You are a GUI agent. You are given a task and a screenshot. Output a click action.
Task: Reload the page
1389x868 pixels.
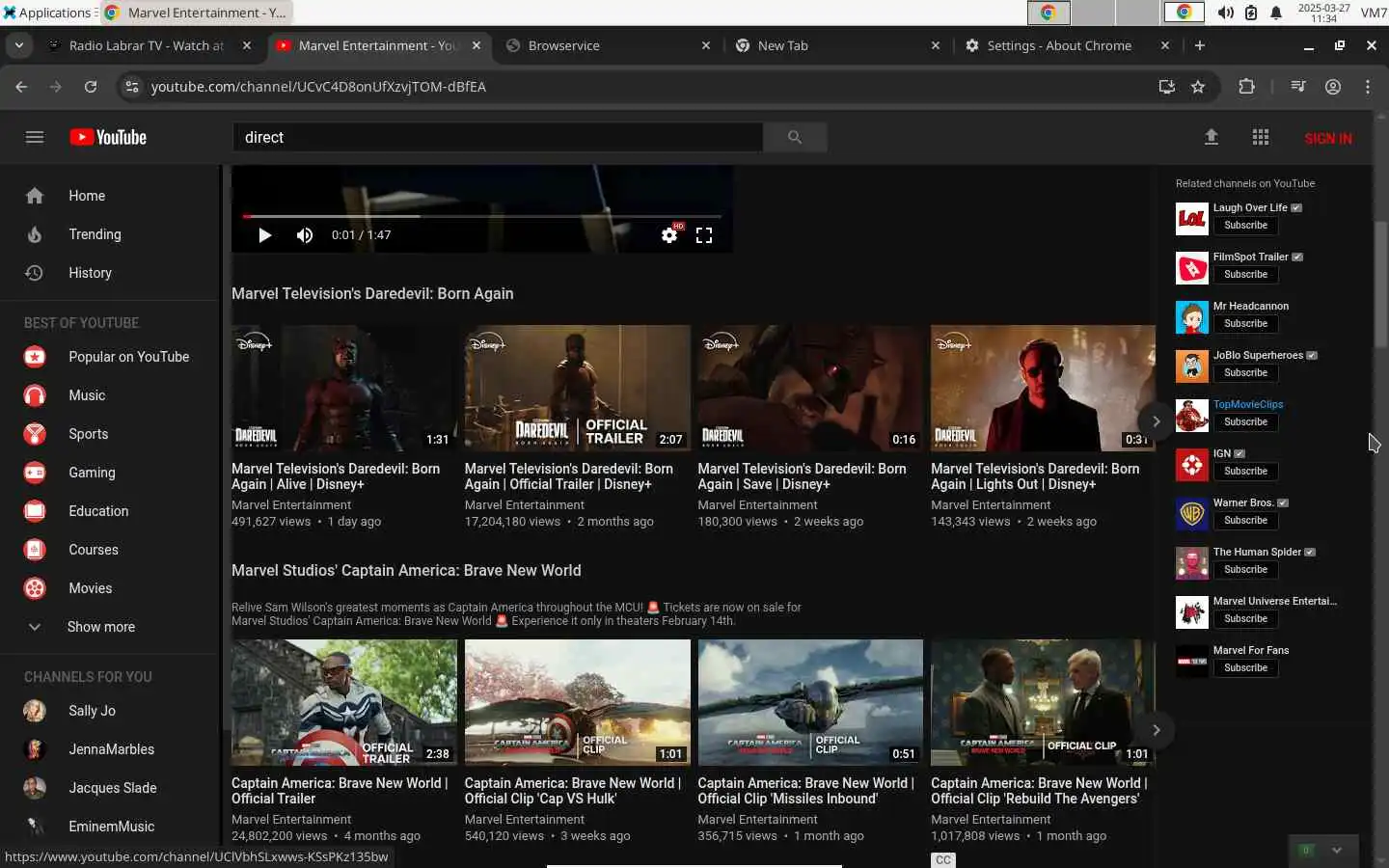click(x=90, y=87)
